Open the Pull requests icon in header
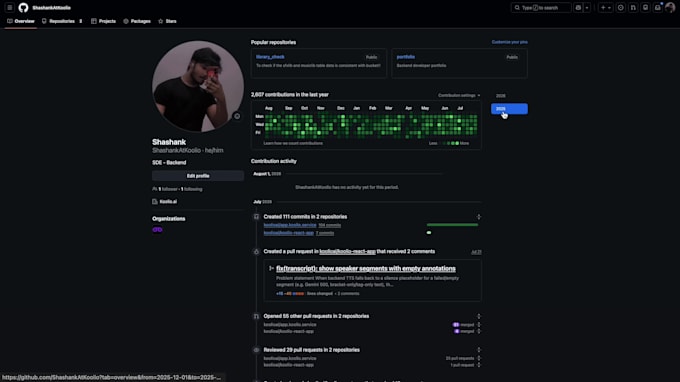Screen dimensions: 680x382 633,8
